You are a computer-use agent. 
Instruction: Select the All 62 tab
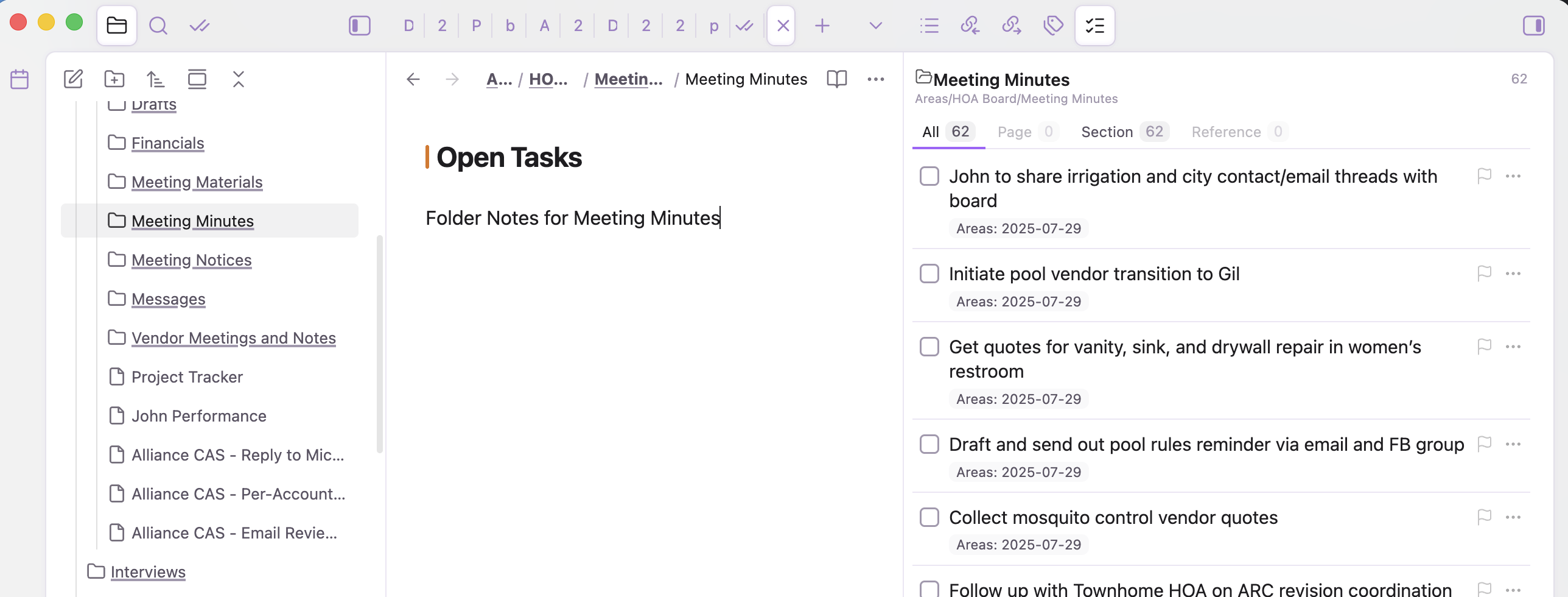[948, 132]
